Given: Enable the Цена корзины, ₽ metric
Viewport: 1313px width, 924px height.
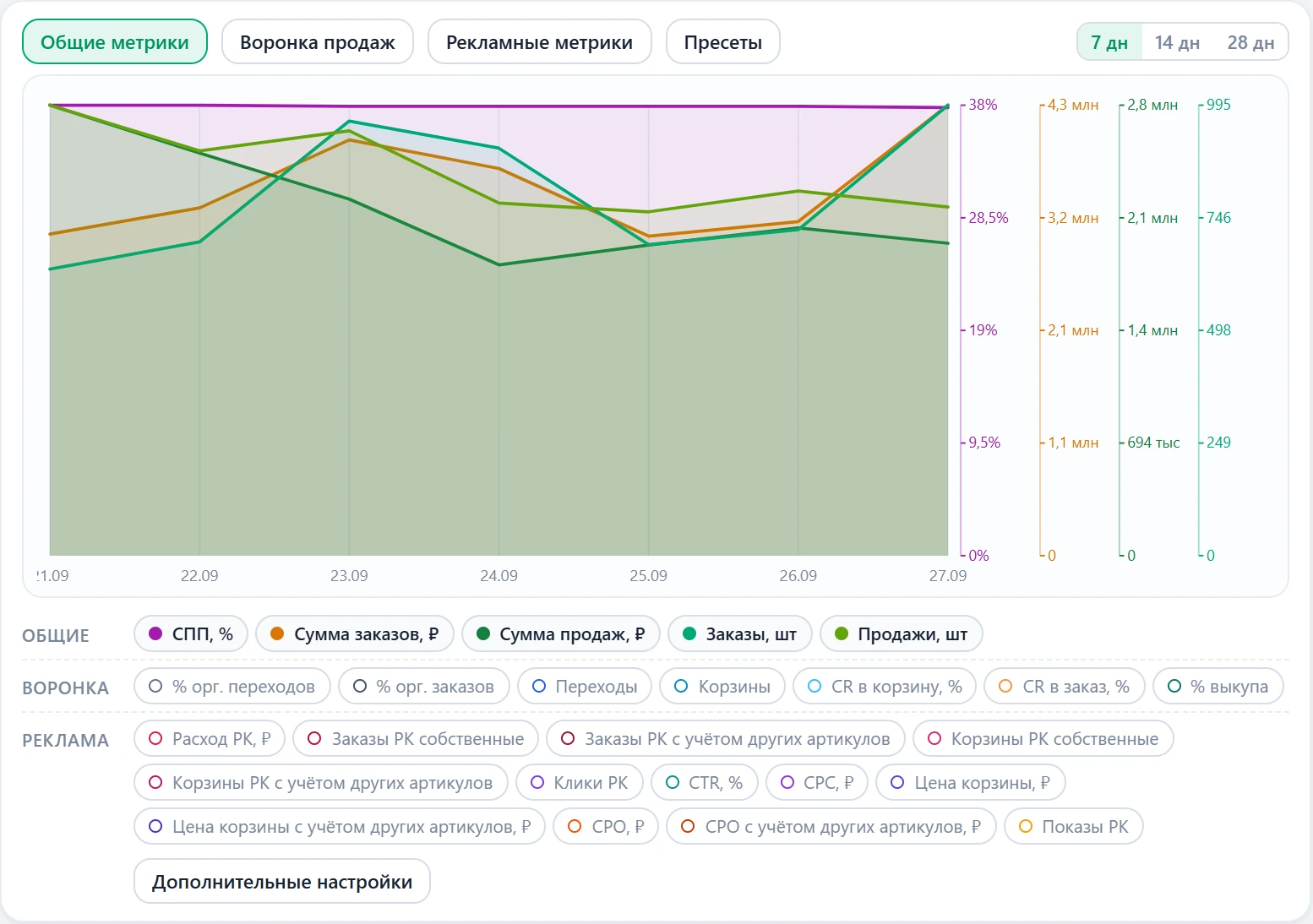Looking at the screenshot, I should [971, 782].
